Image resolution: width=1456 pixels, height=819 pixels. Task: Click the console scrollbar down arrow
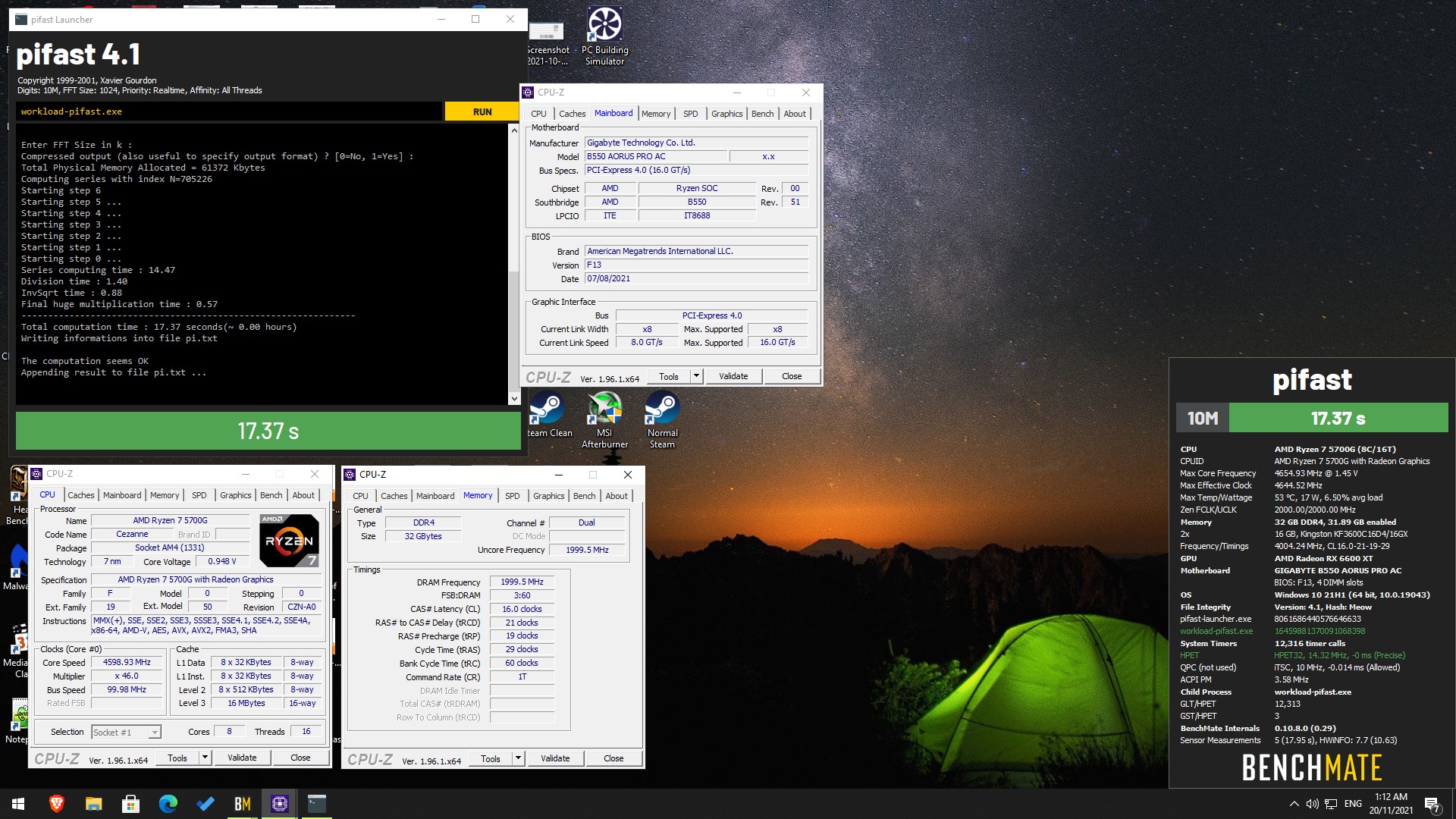(x=514, y=398)
